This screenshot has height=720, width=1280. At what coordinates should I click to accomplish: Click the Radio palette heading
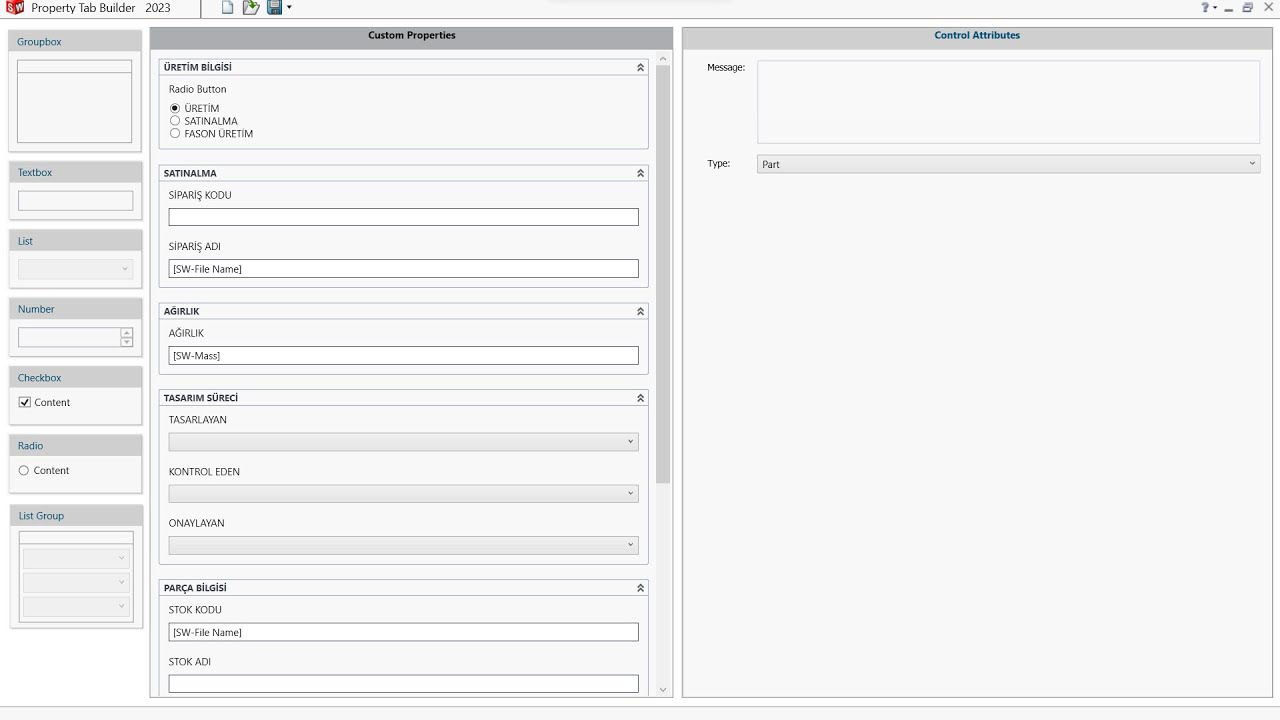31,446
